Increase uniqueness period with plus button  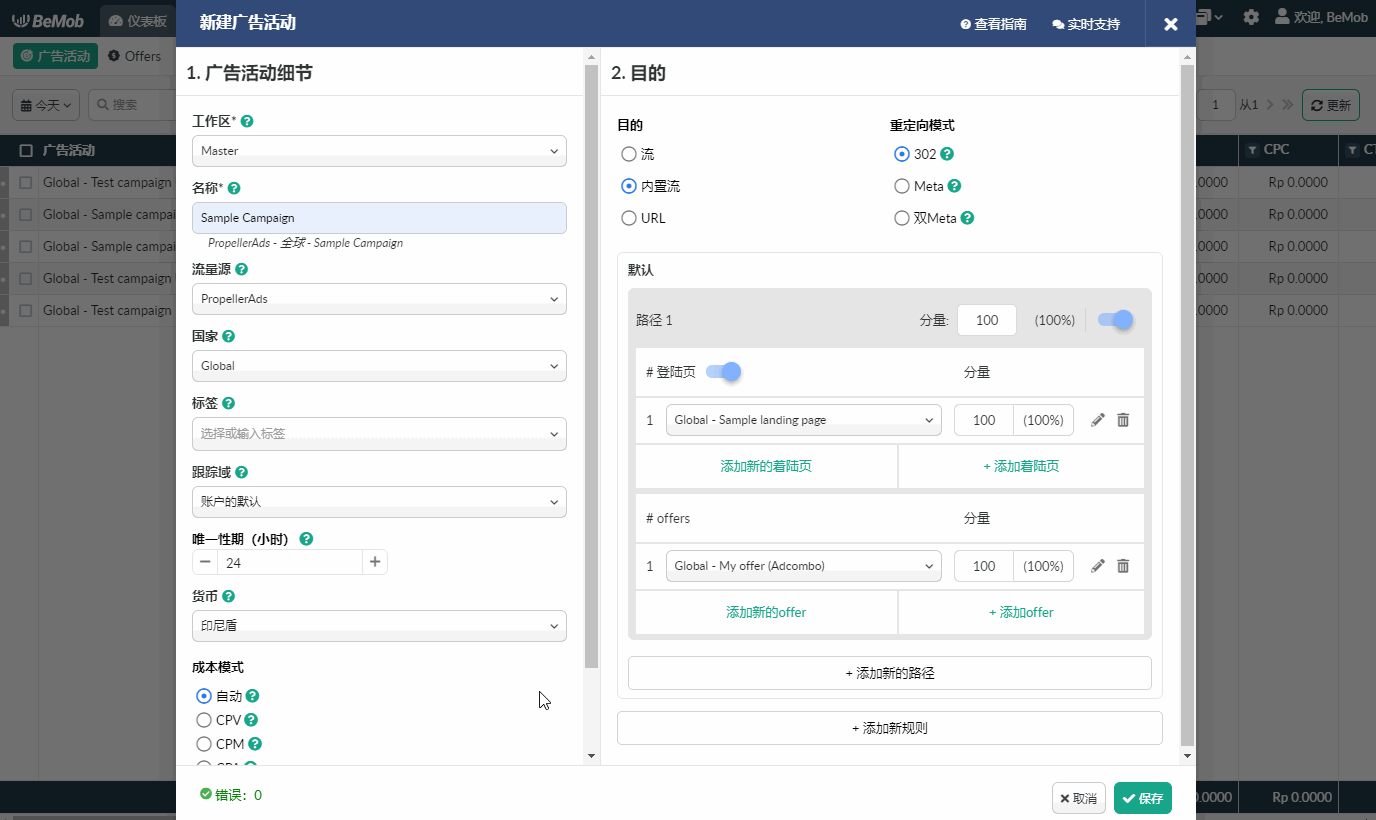(x=375, y=562)
